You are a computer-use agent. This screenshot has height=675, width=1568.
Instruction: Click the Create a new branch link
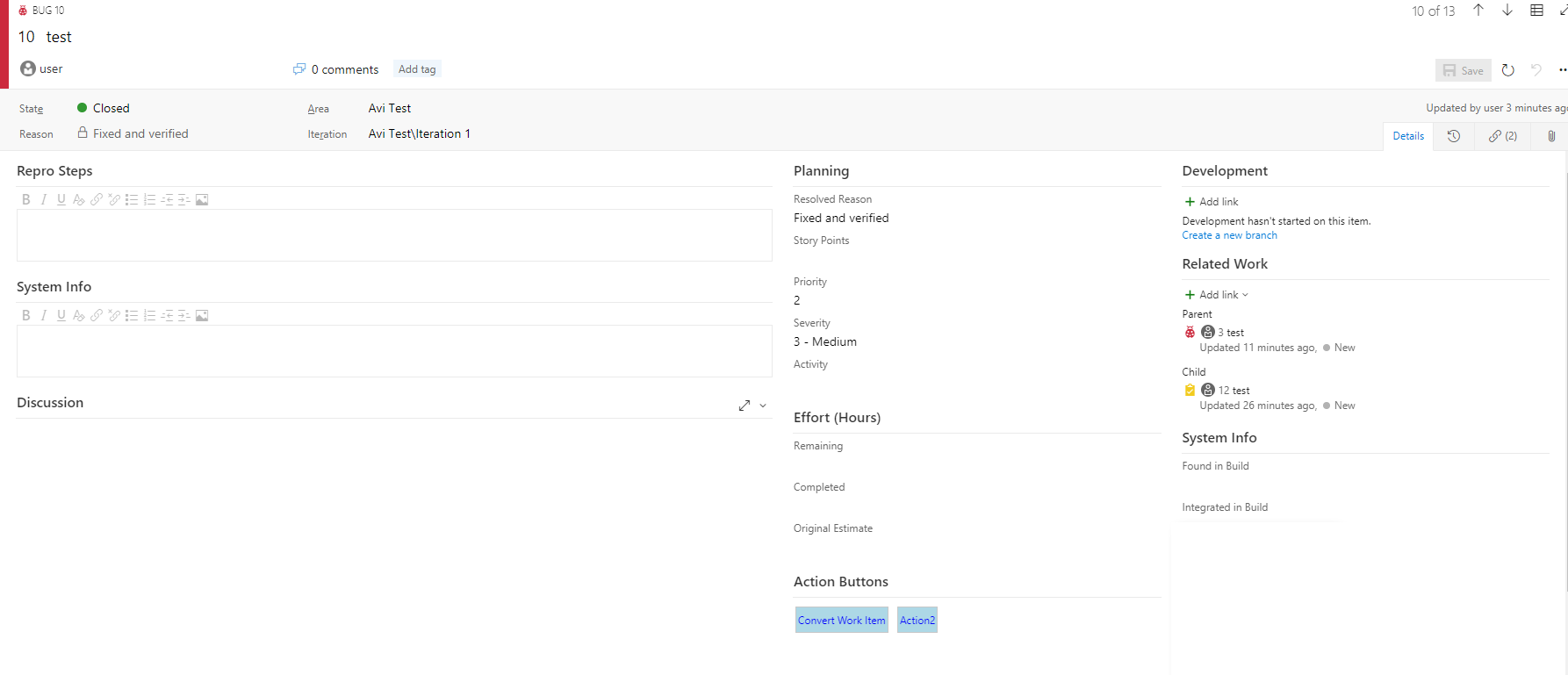[1229, 235]
